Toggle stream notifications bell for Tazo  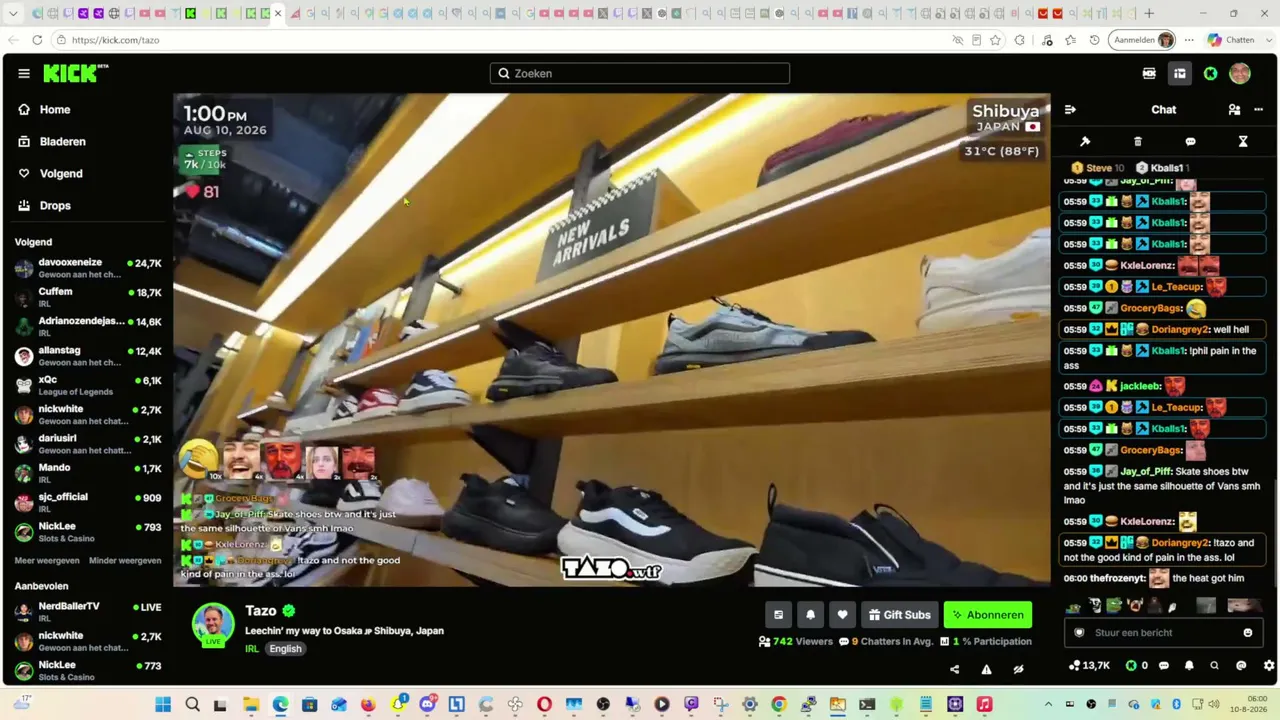(810, 615)
